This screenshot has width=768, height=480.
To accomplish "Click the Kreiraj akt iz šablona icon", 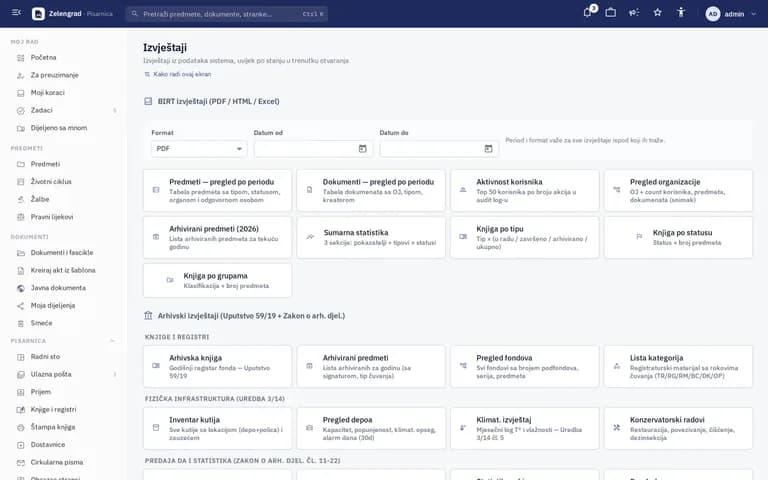I will click(21, 270).
